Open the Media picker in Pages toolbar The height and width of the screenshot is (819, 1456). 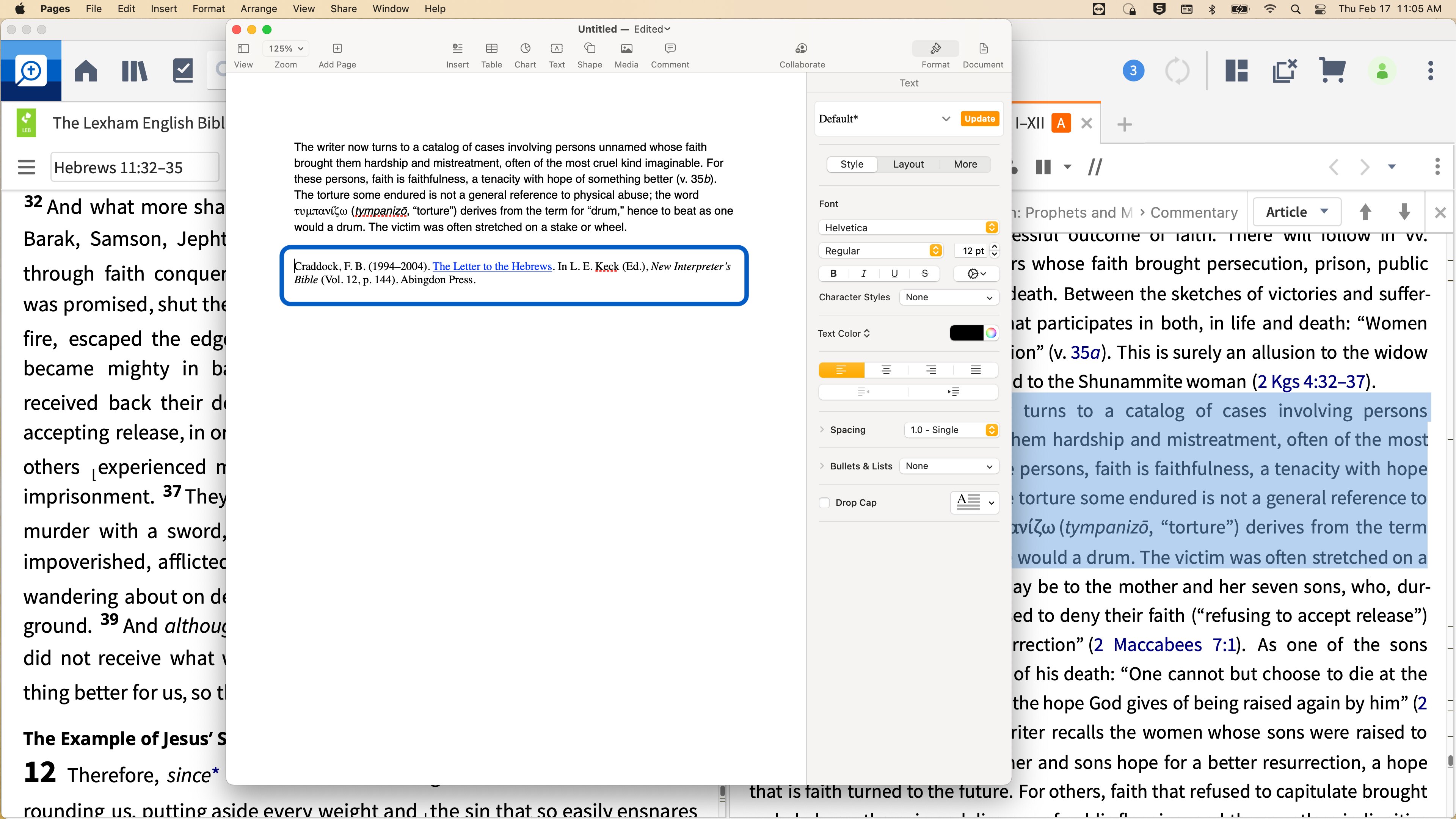(626, 55)
